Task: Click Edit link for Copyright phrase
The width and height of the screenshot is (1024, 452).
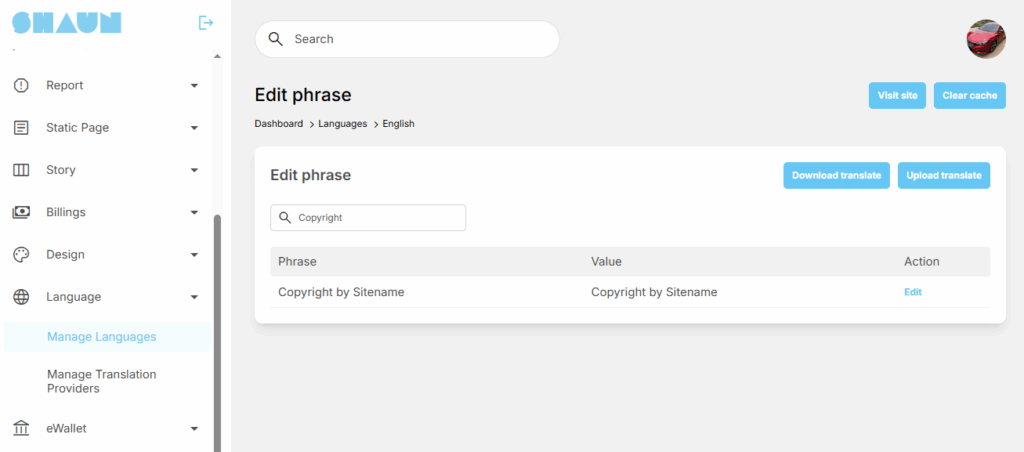Action: (913, 292)
